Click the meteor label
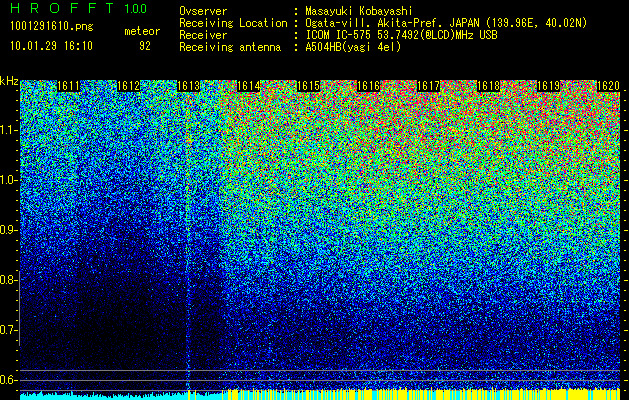Viewport: 629px width, 400px height. click(x=142, y=31)
